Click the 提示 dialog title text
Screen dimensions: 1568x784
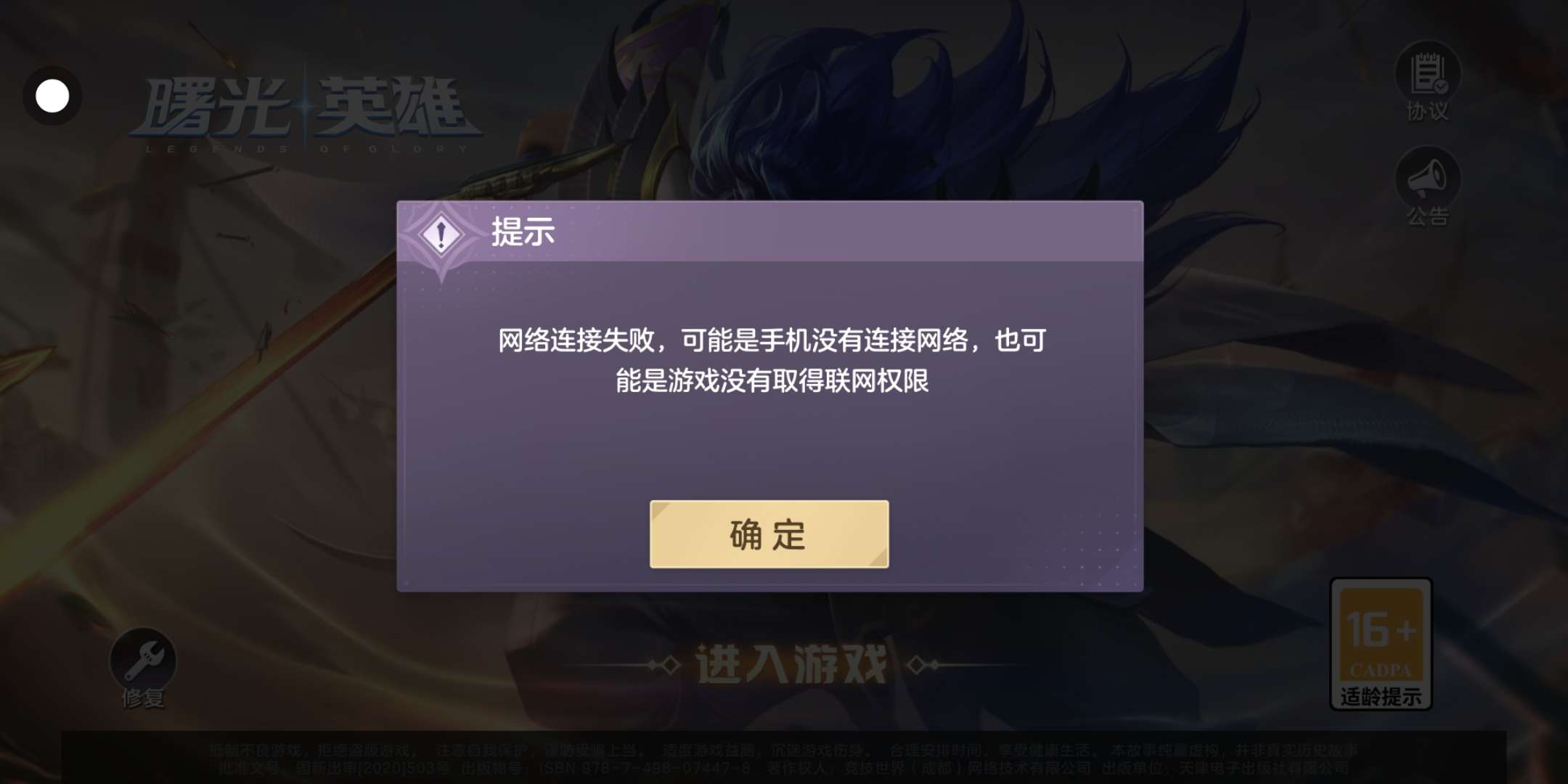pos(523,232)
